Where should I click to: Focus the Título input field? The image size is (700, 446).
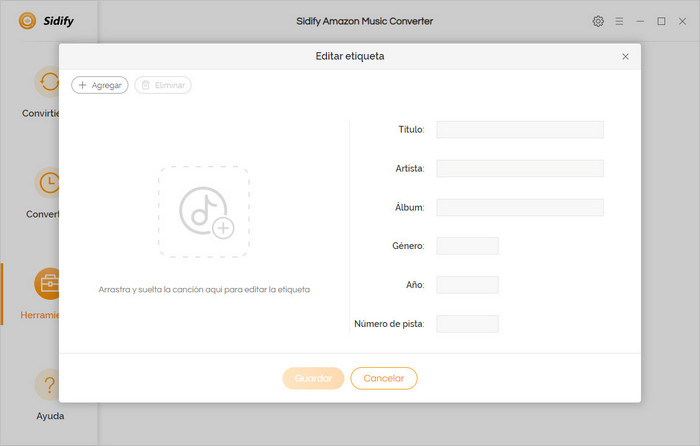520,129
